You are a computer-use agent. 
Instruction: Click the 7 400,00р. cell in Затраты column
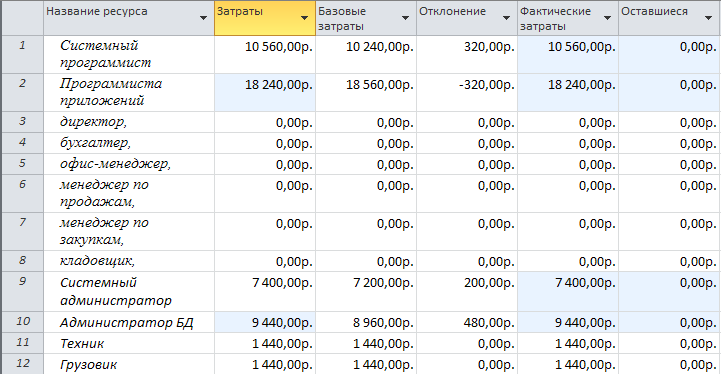265,291
